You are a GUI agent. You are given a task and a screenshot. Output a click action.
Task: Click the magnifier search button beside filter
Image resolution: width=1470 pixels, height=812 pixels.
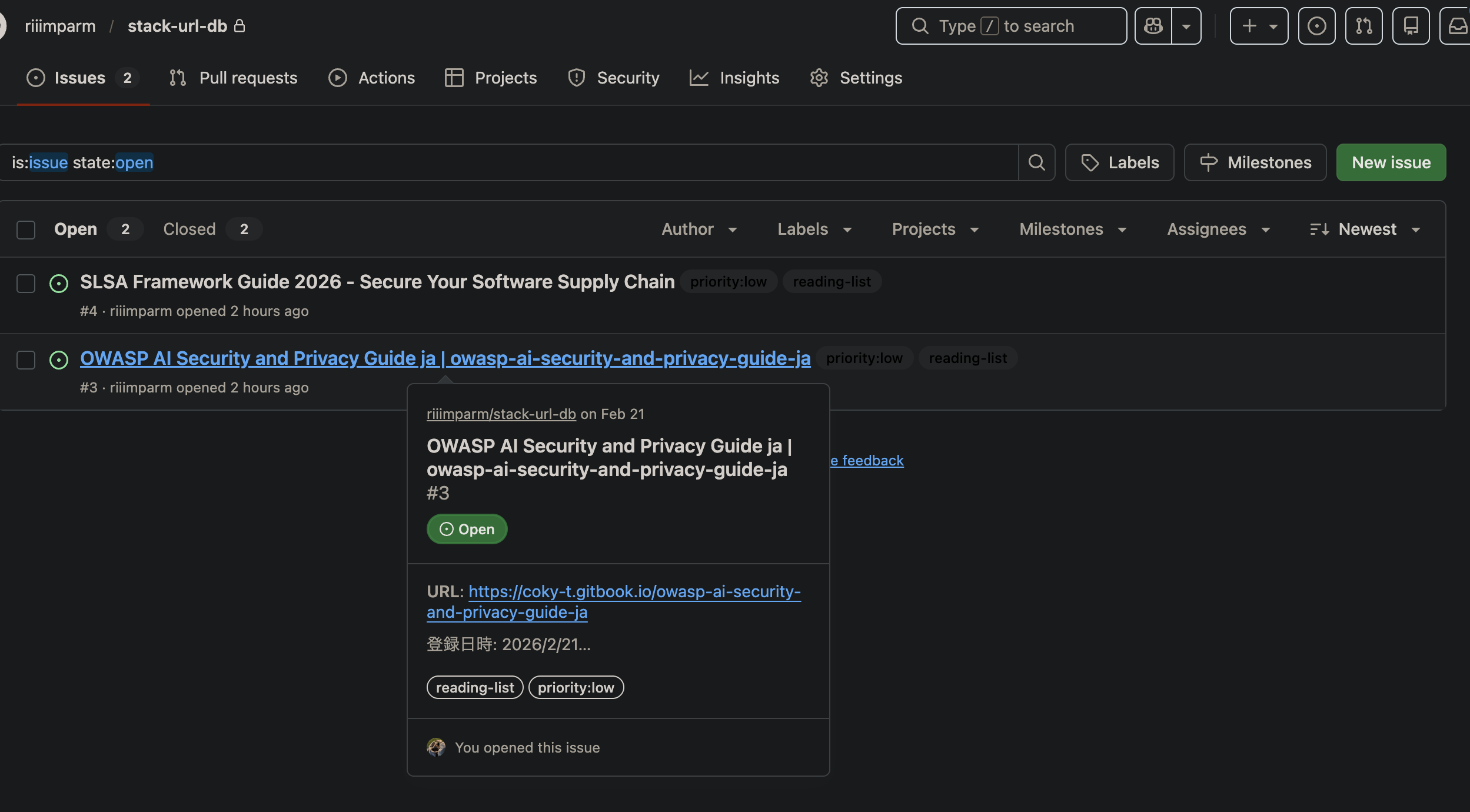coord(1036,162)
